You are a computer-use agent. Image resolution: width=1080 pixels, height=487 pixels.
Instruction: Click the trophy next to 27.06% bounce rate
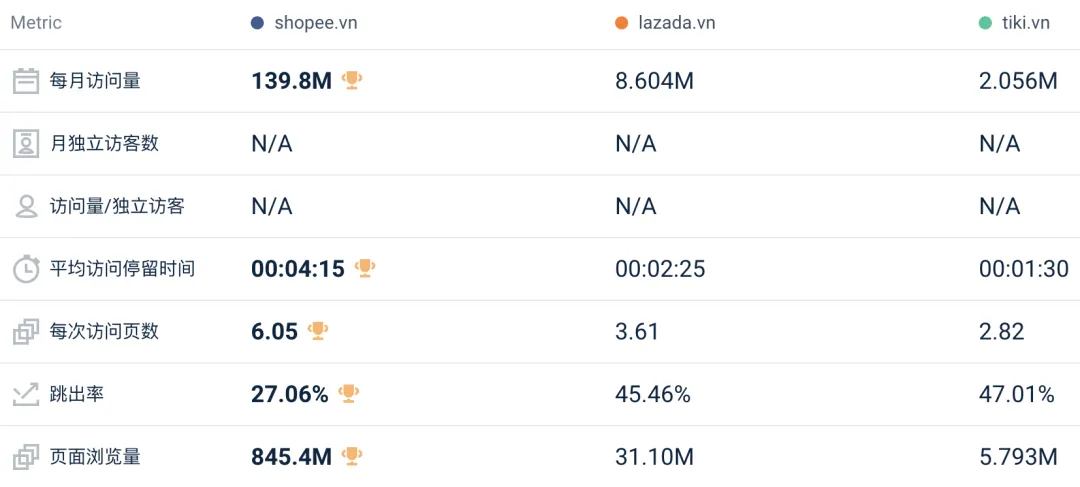[x=349, y=393]
